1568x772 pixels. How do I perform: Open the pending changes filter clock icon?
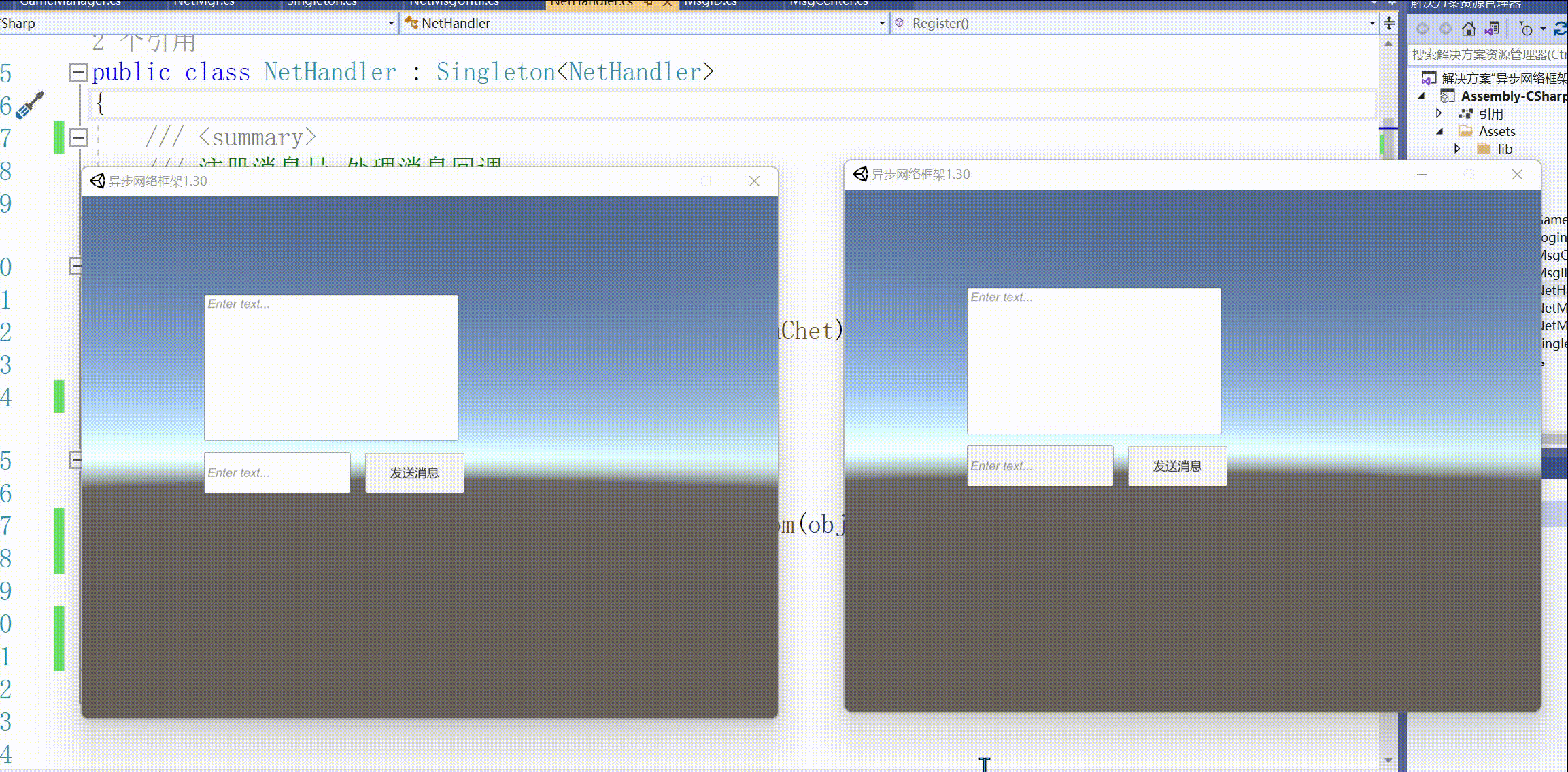[x=1527, y=29]
